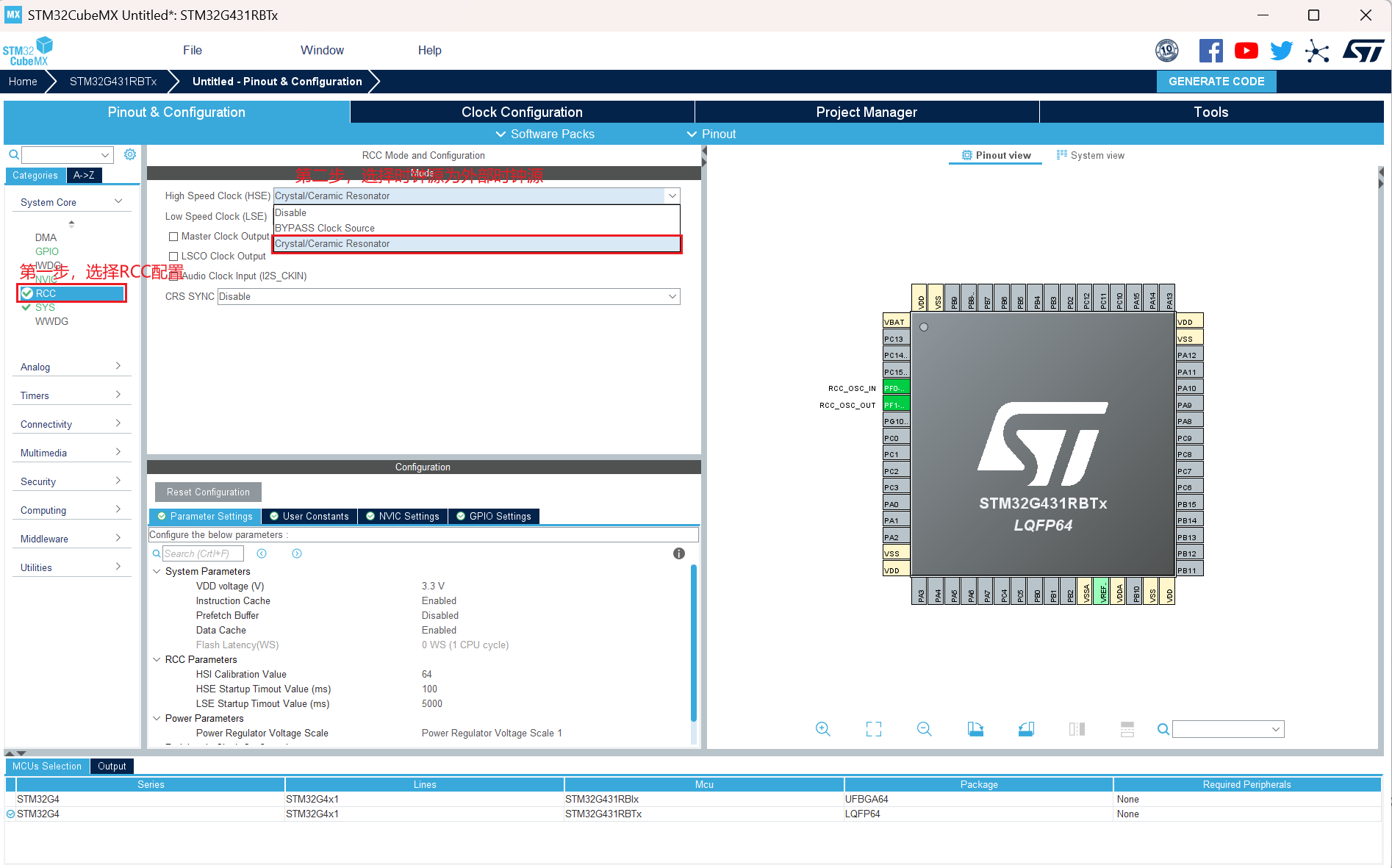The width and height of the screenshot is (1392, 868).
Task: Fit chip pinout to view
Action: (874, 729)
